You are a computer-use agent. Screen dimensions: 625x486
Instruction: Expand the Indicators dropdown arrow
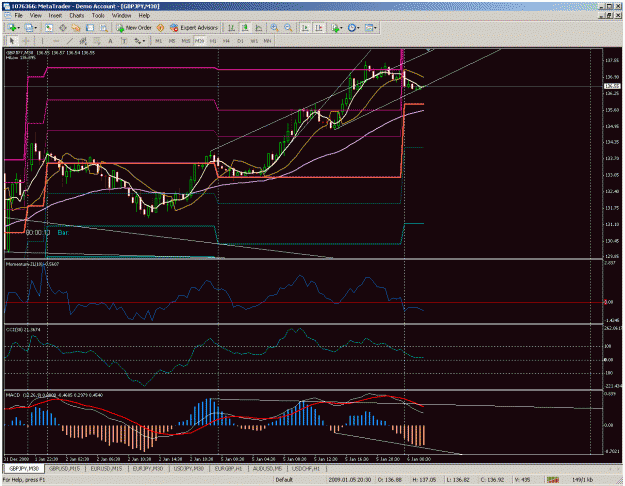click(x=341, y=28)
